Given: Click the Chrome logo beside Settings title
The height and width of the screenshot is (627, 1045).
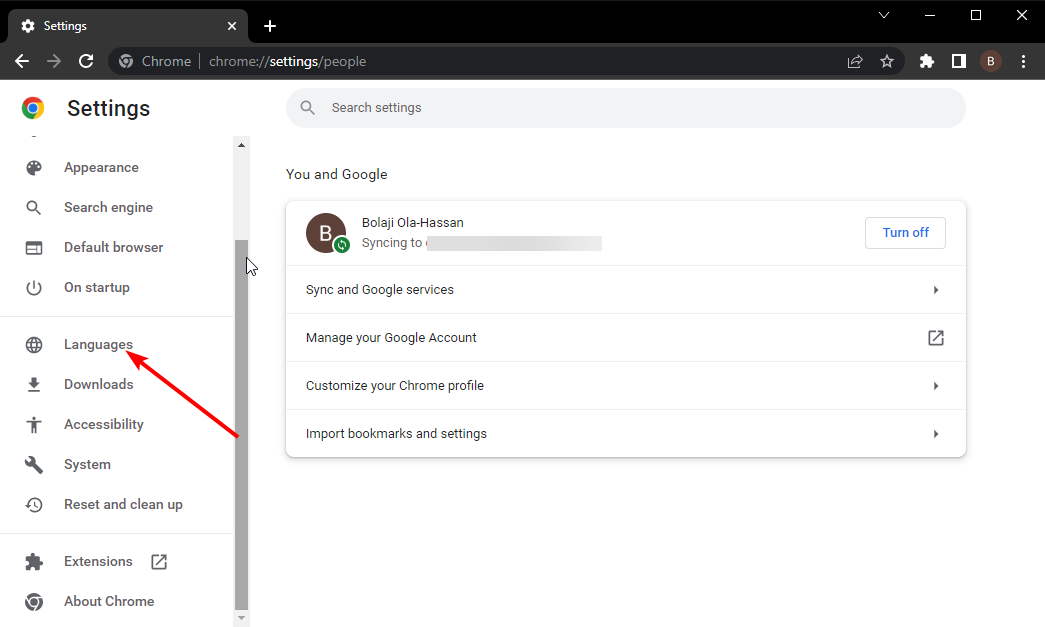Looking at the screenshot, I should [33, 108].
